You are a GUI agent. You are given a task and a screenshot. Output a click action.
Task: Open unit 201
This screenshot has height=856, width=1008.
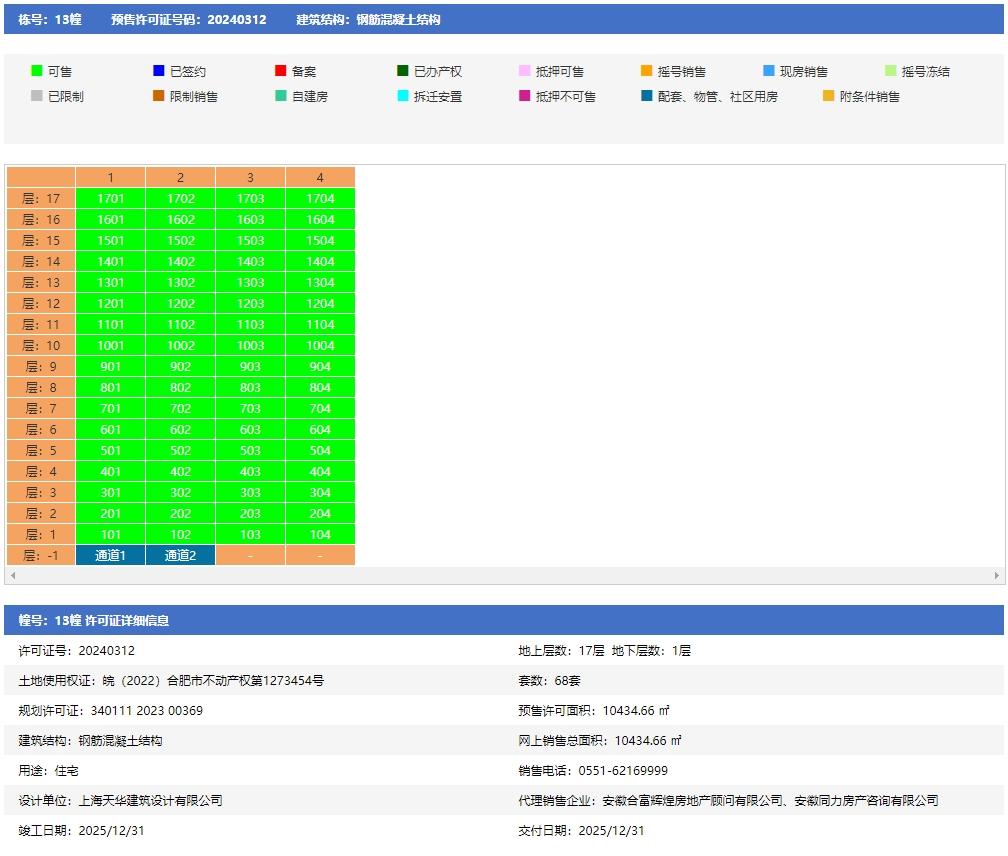[x=111, y=513]
